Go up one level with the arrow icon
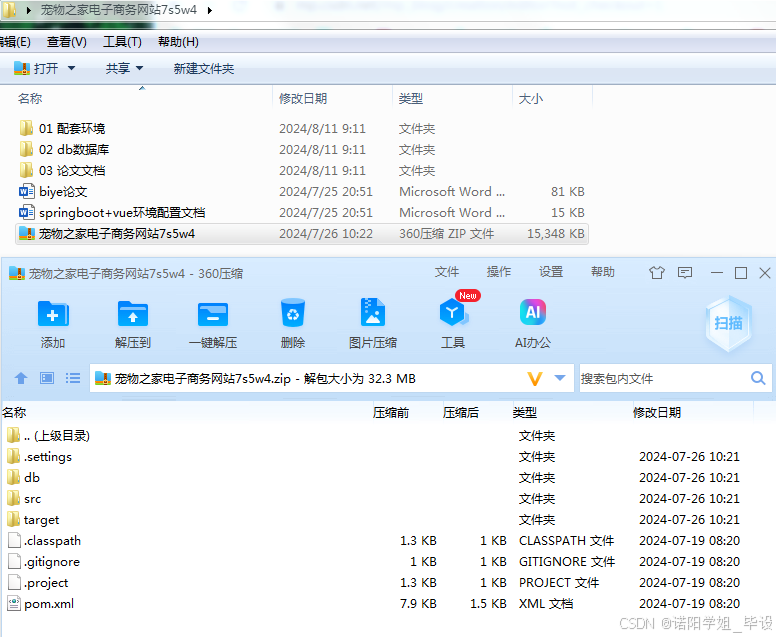This screenshot has height=637, width=776. click(x=21, y=378)
